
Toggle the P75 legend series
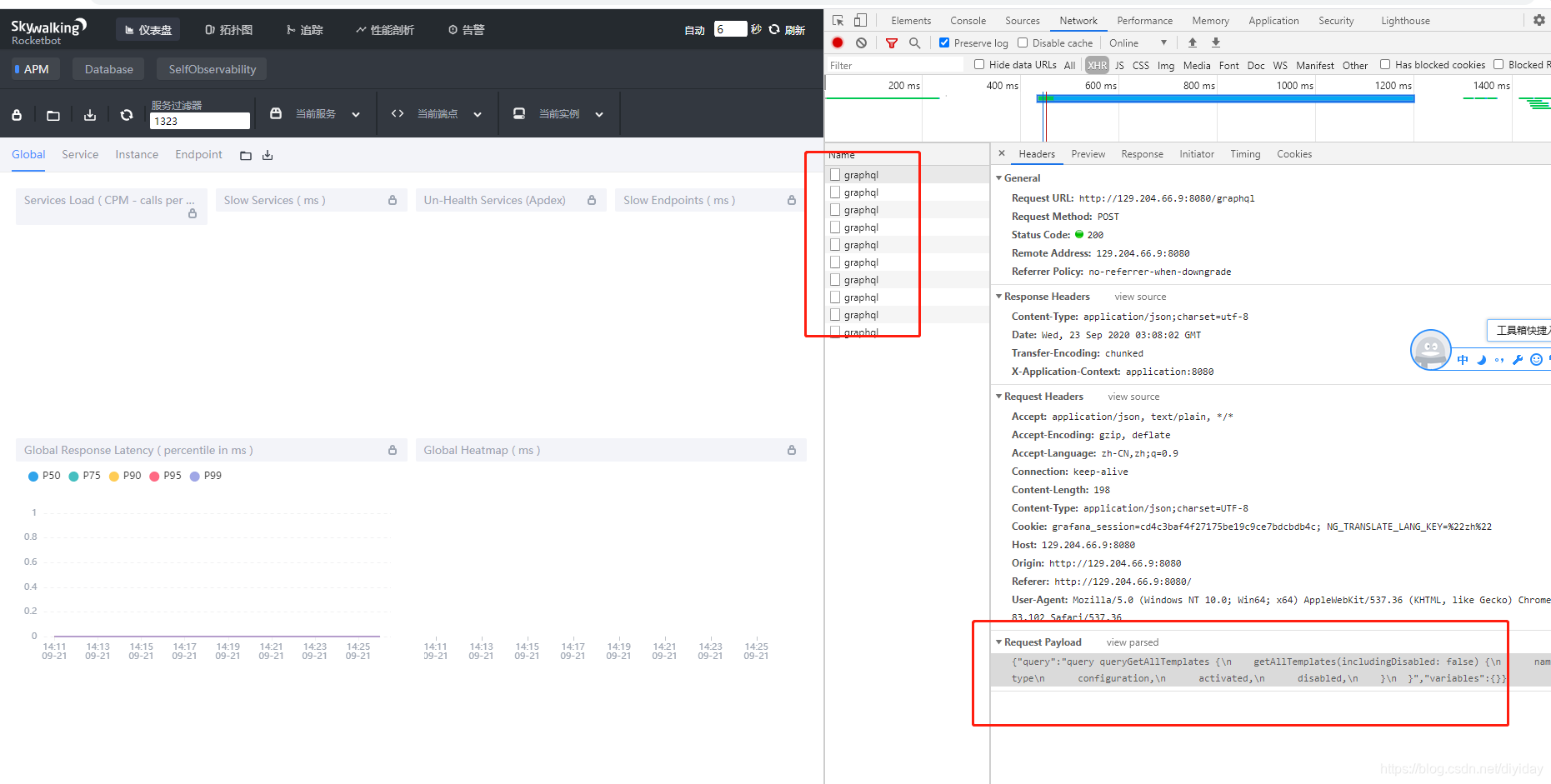tap(84, 476)
